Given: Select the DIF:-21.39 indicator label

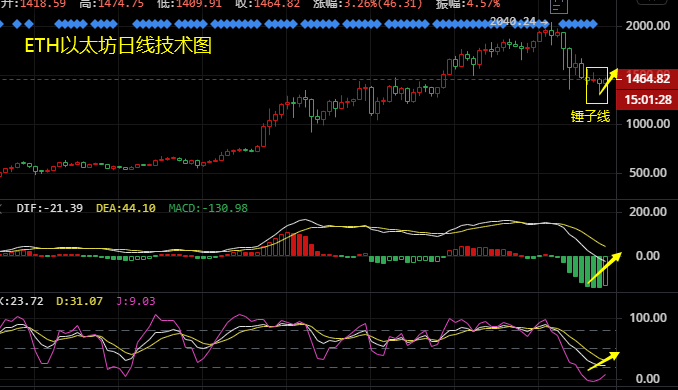Looking at the screenshot, I should point(50,208).
